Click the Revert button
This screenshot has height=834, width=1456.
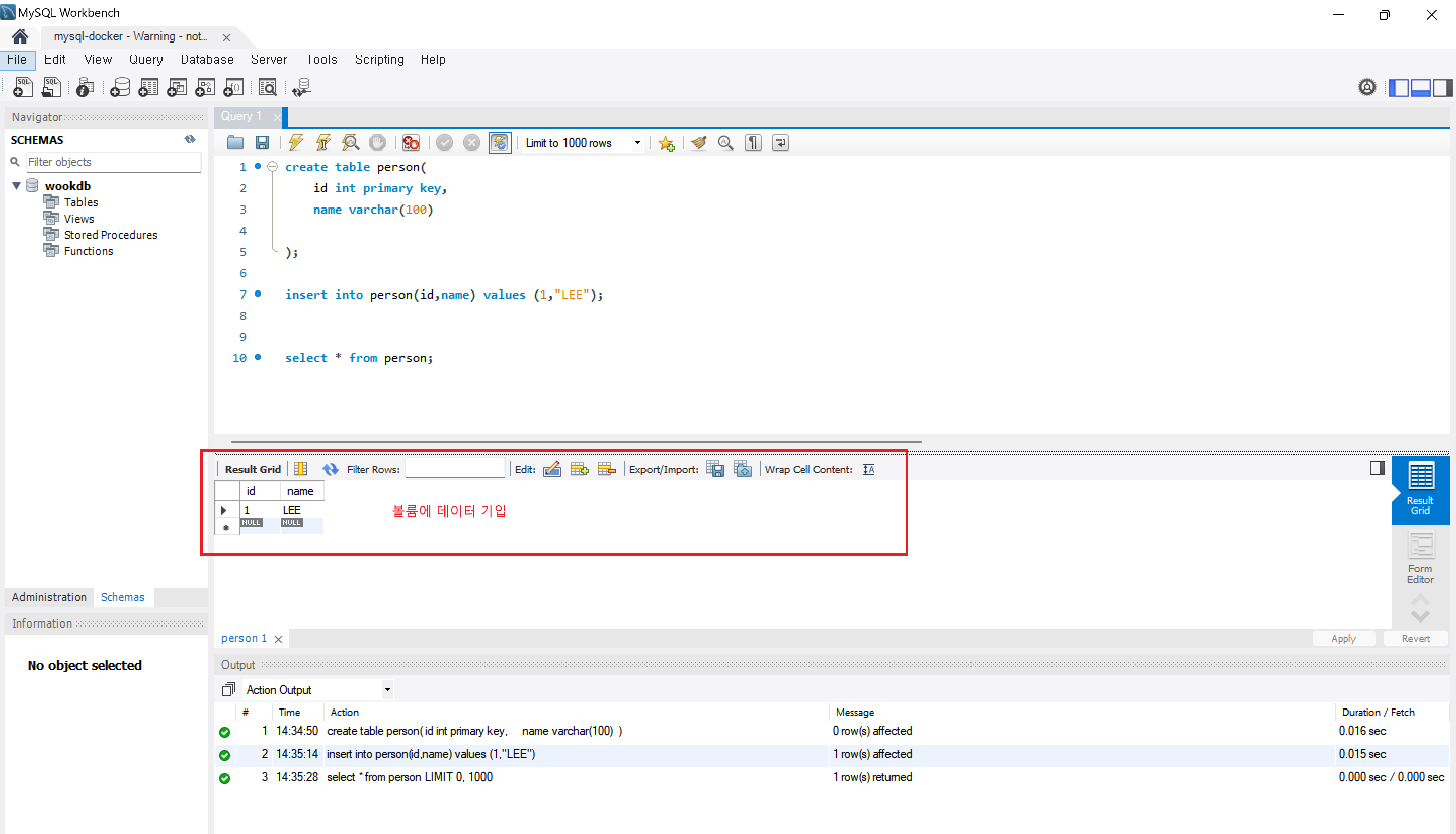point(1415,638)
